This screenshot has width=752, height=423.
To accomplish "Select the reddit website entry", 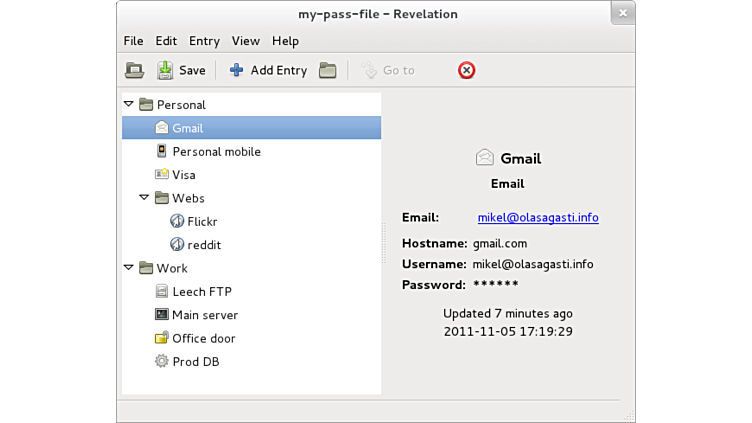I will [204, 245].
